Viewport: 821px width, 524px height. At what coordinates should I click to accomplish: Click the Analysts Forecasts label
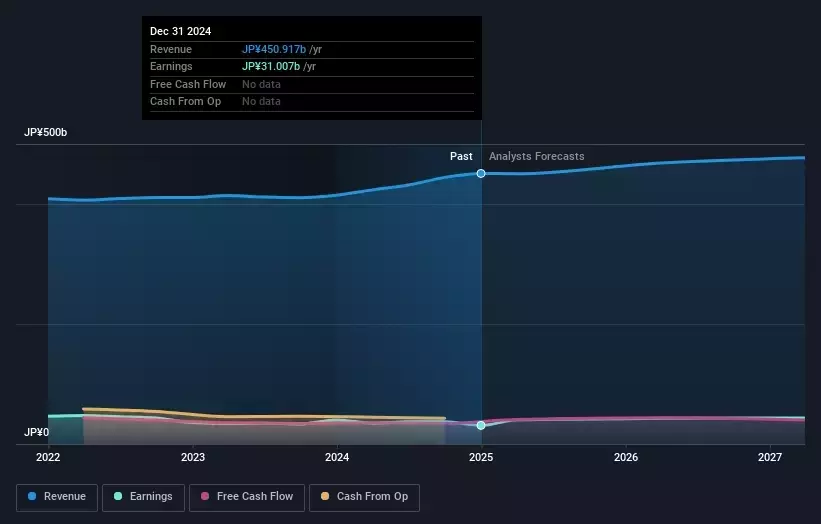click(x=536, y=156)
